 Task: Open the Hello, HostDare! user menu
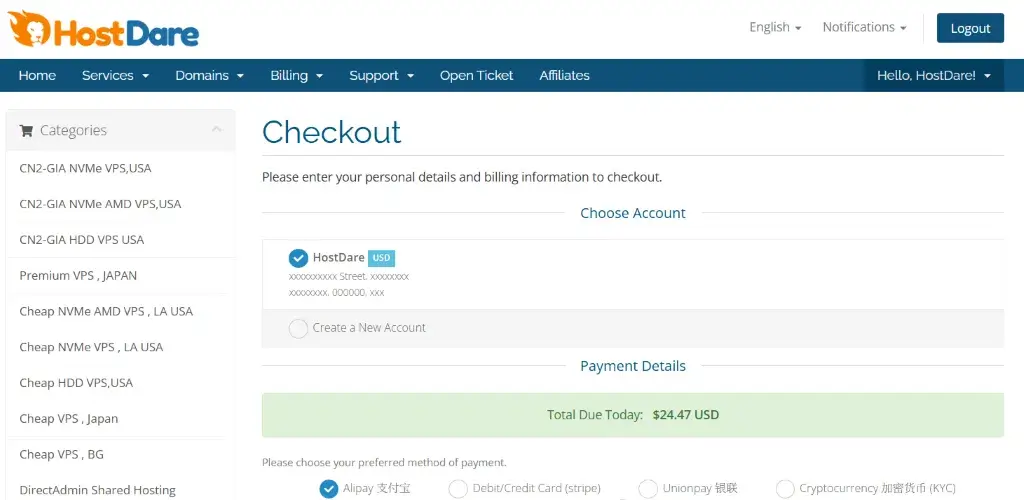click(934, 76)
